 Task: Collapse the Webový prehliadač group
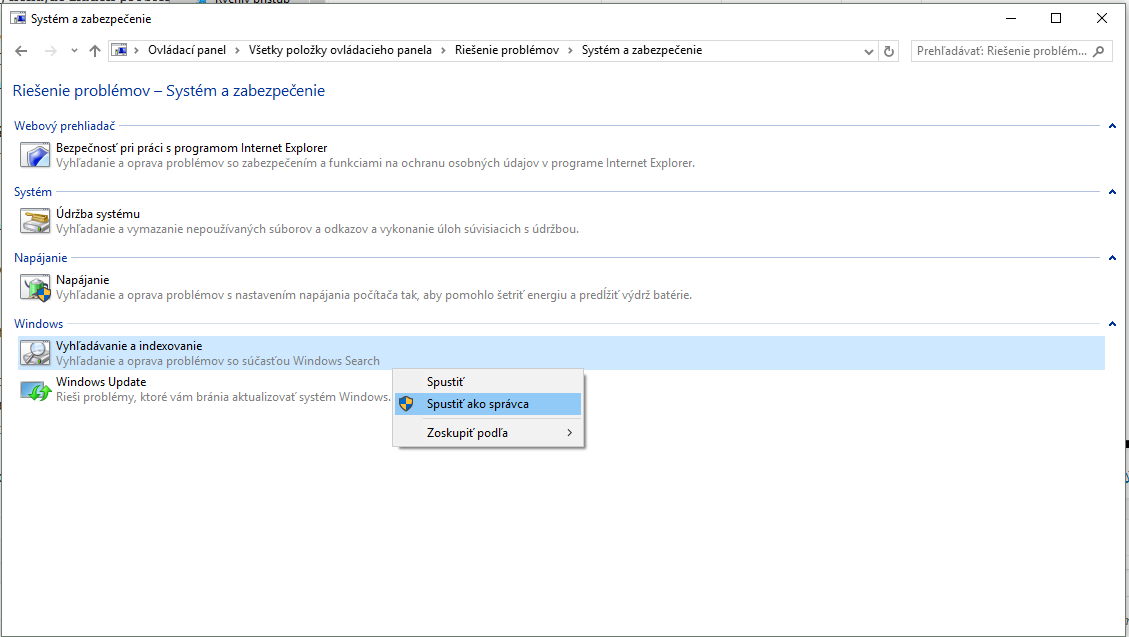point(1112,126)
